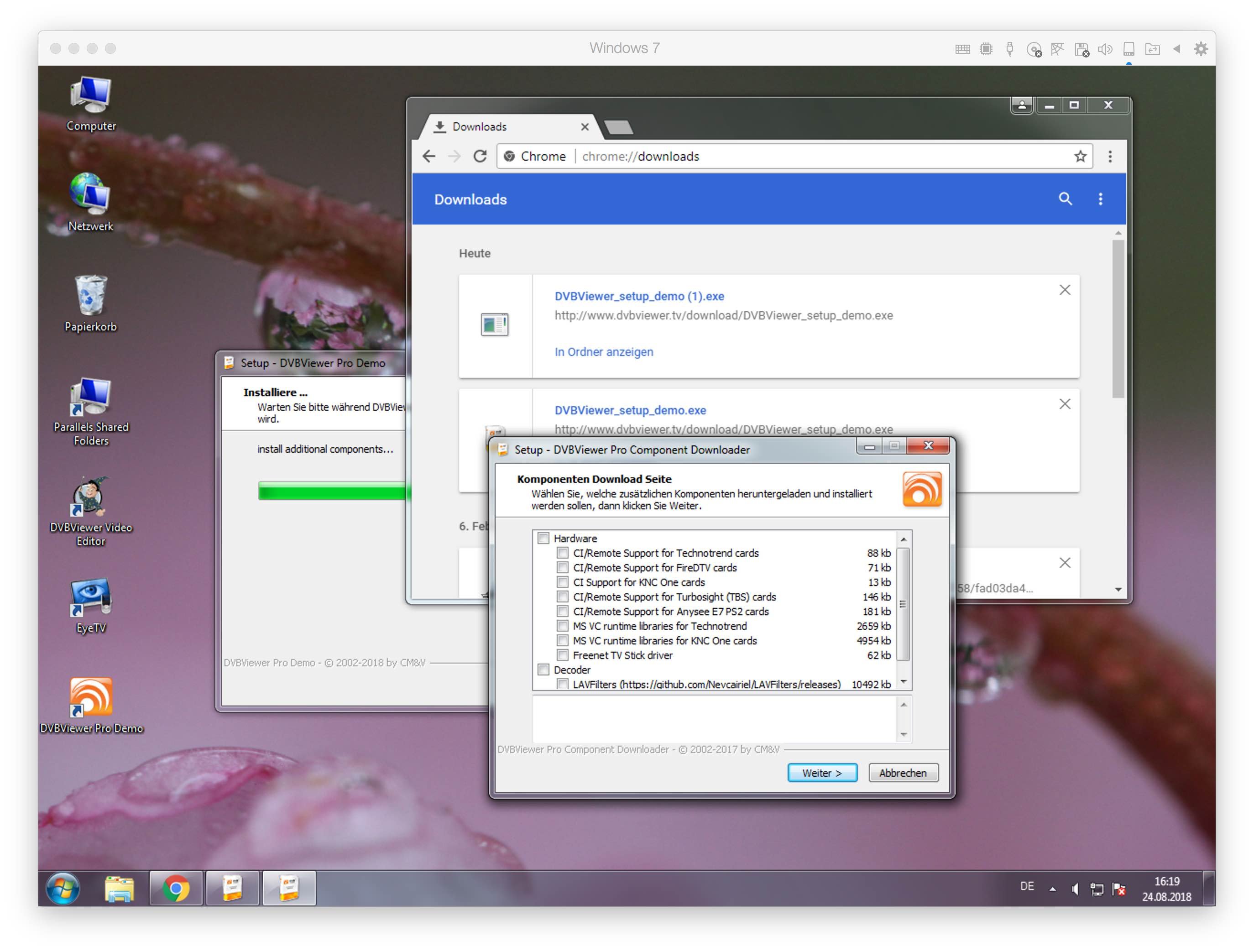The image size is (1254, 952).
Task: Tick the Decoder group checkbox
Action: (543, 670)
